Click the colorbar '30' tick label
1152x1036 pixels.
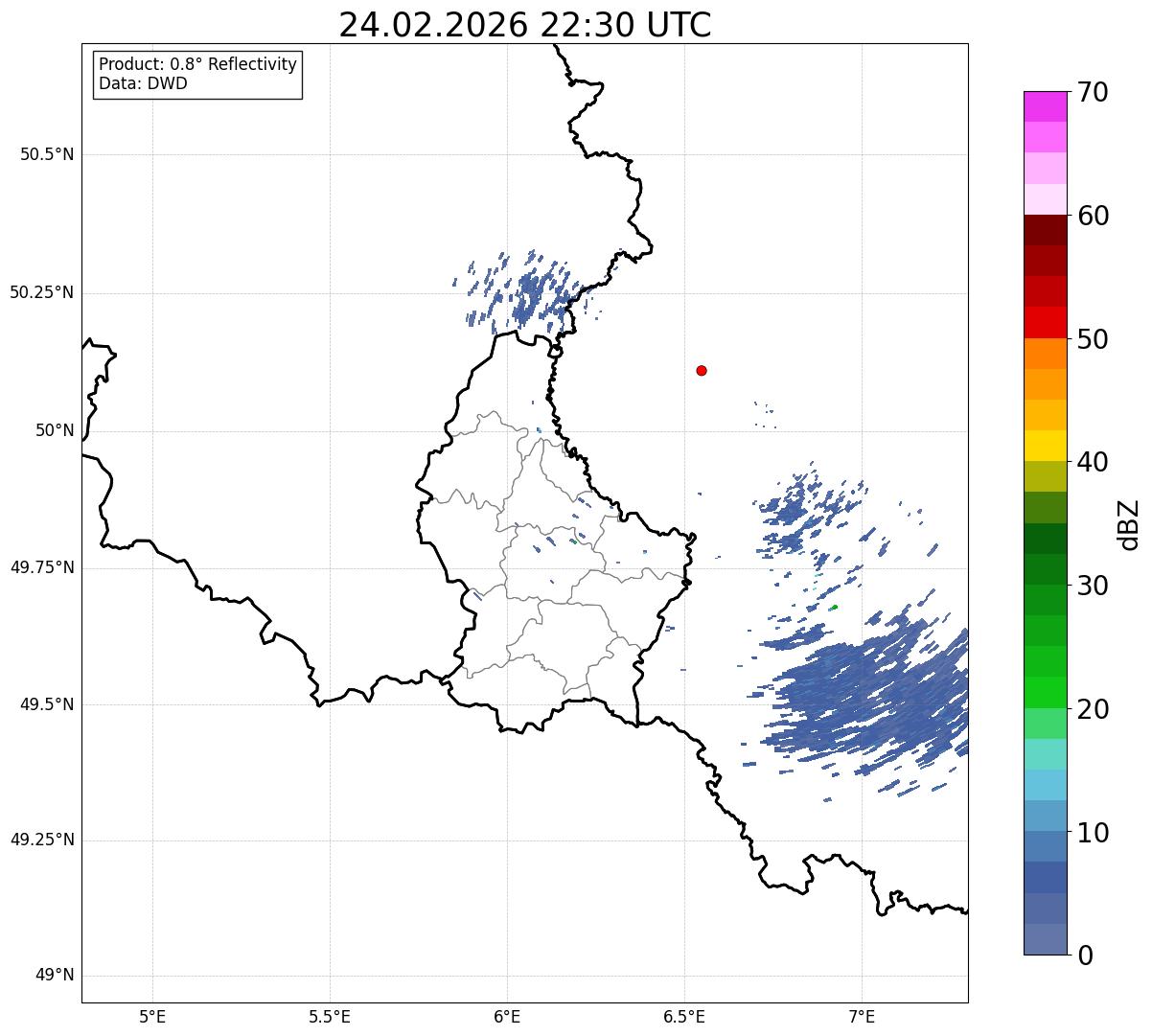click(1093, 586)
